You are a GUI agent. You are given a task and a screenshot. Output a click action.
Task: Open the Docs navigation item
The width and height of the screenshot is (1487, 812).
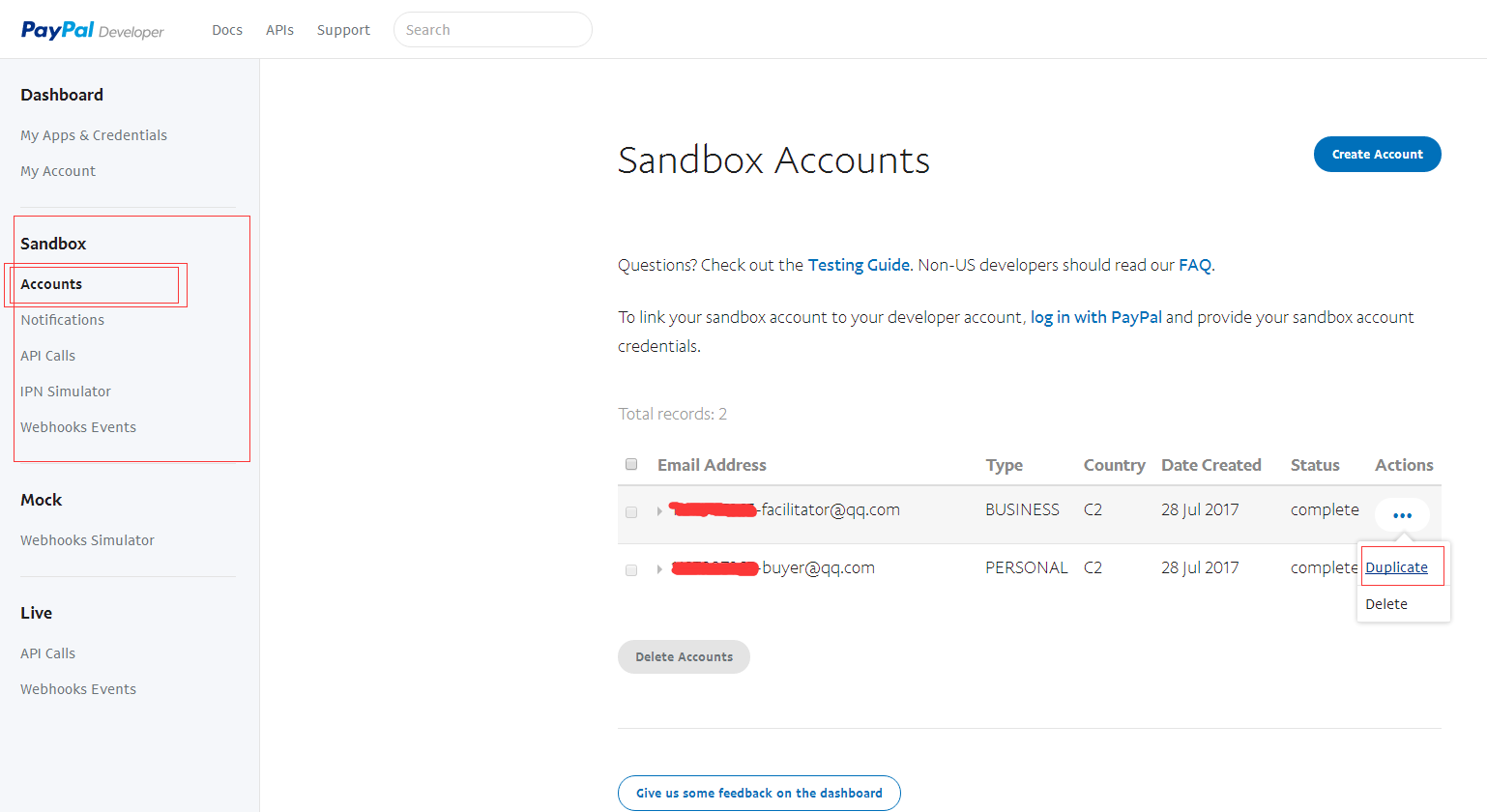point(227,30)
